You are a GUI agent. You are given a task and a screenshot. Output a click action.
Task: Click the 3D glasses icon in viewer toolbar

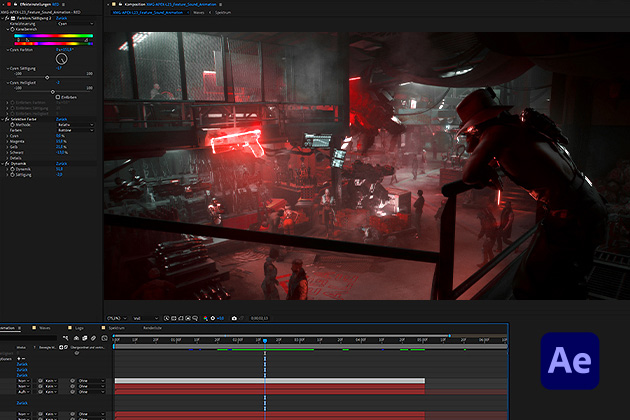pyautogui.click(x=195, y=318)
